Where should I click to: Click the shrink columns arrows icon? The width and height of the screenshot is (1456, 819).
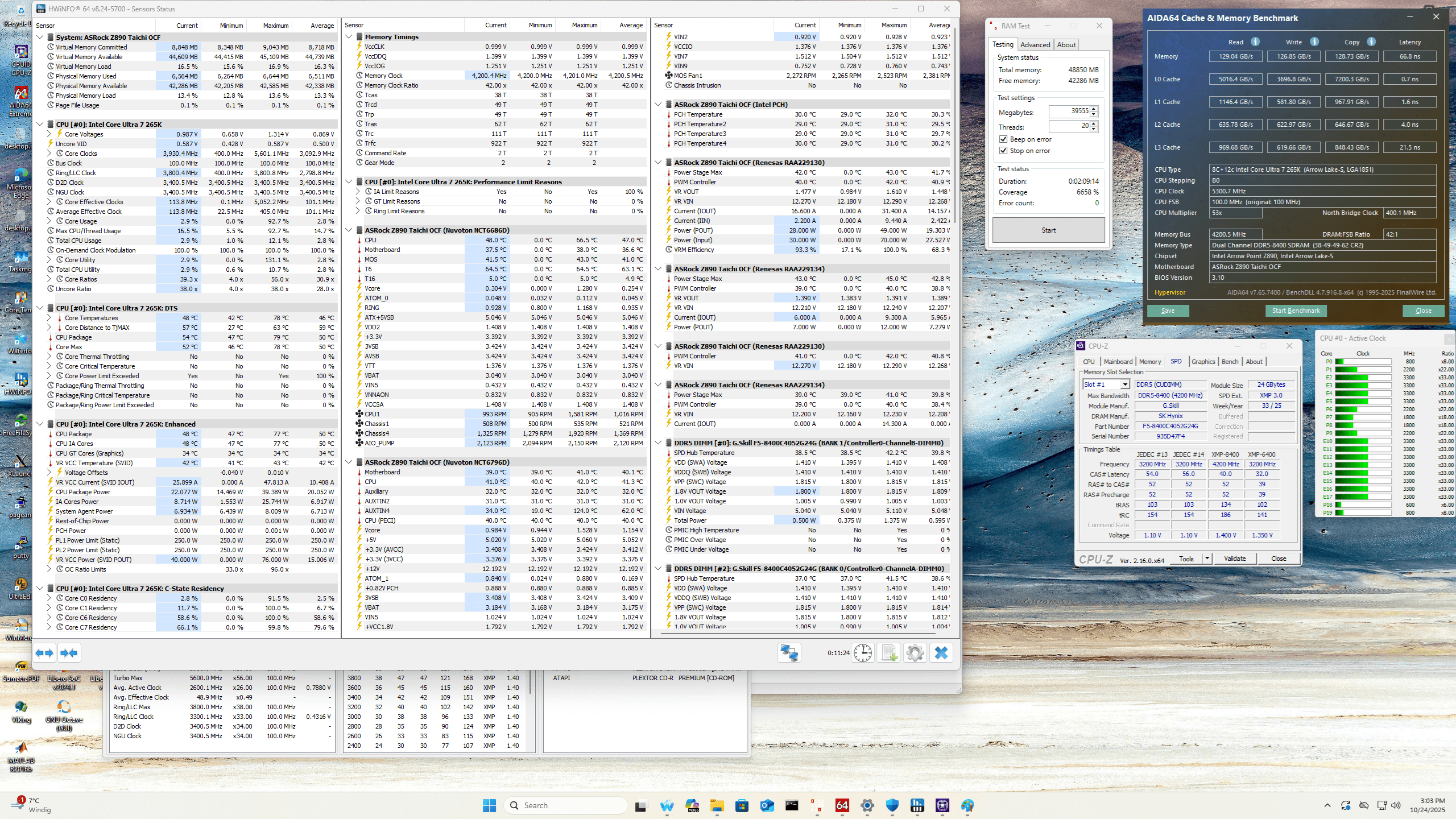tap(69, 653)
